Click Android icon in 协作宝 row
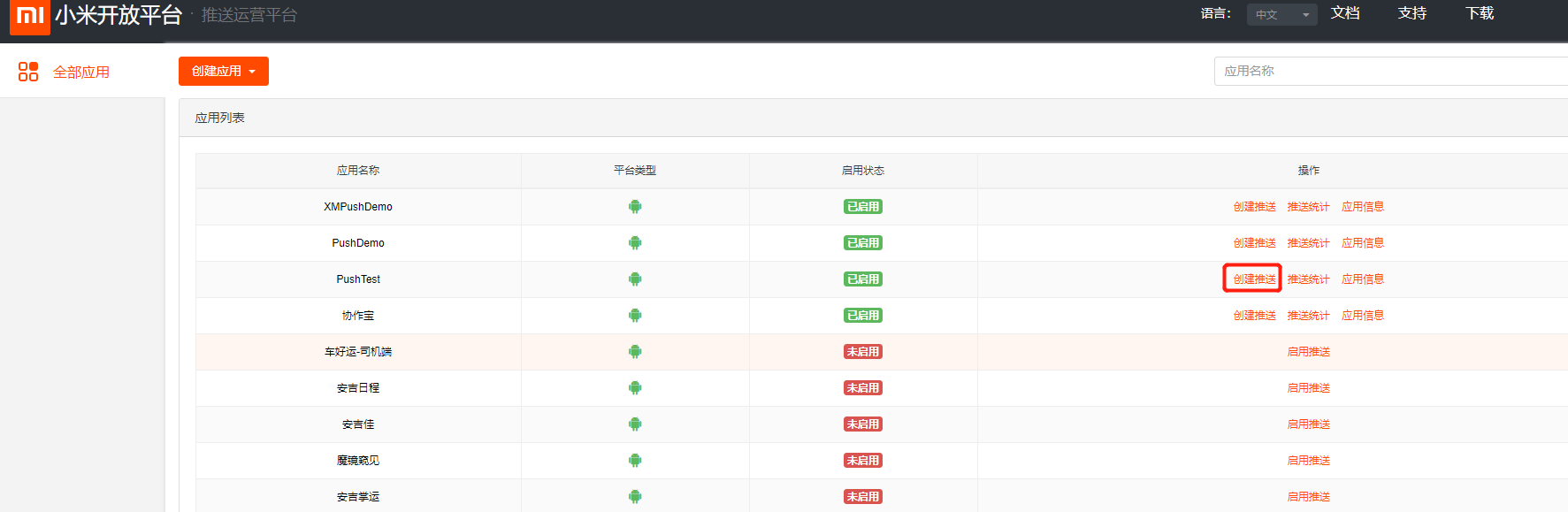The image size is (1568, 512). coord(635,316)
